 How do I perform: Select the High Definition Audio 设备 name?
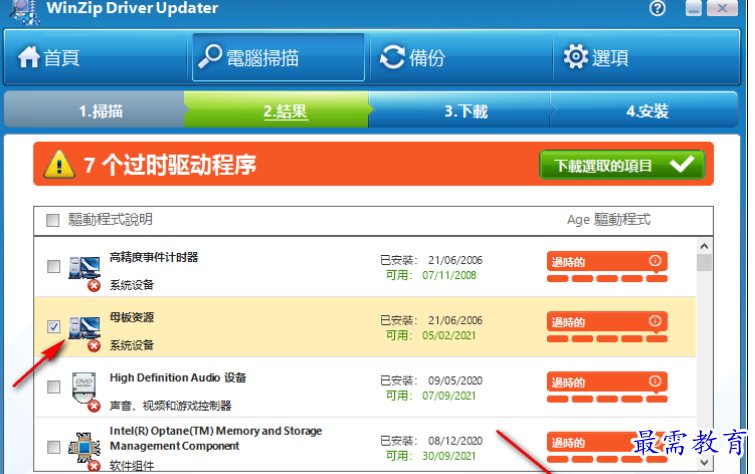[178, 378]
